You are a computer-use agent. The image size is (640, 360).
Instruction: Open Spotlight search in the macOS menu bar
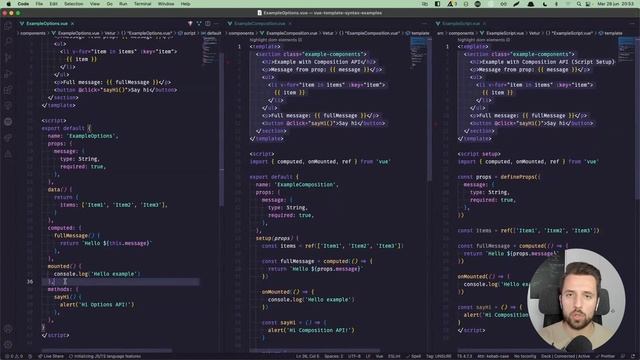tap(579, 4)
